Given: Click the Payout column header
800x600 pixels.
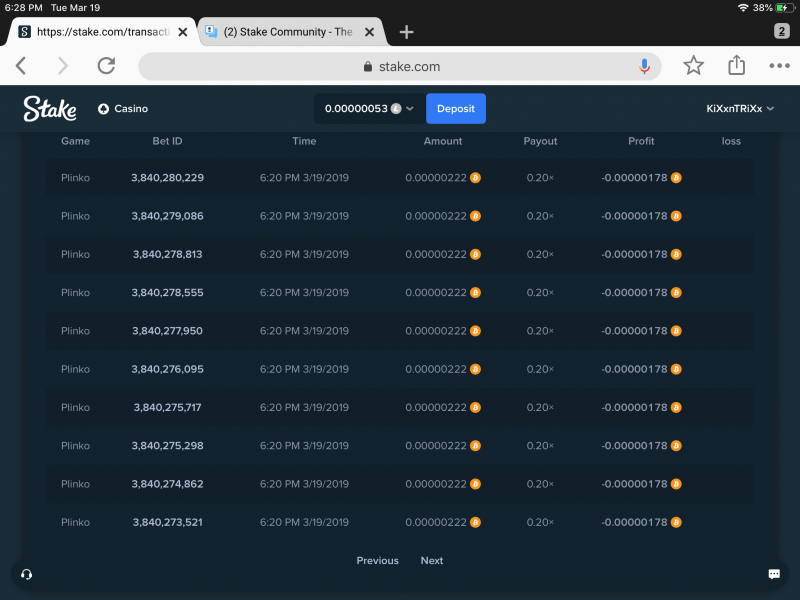Looking at the screenshot, I should pyautogui.click(x=540, y=141).
